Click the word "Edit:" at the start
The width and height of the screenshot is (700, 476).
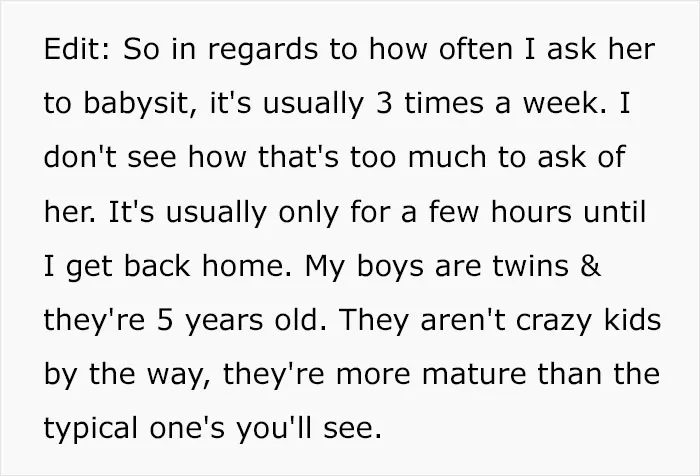(77, 49)
